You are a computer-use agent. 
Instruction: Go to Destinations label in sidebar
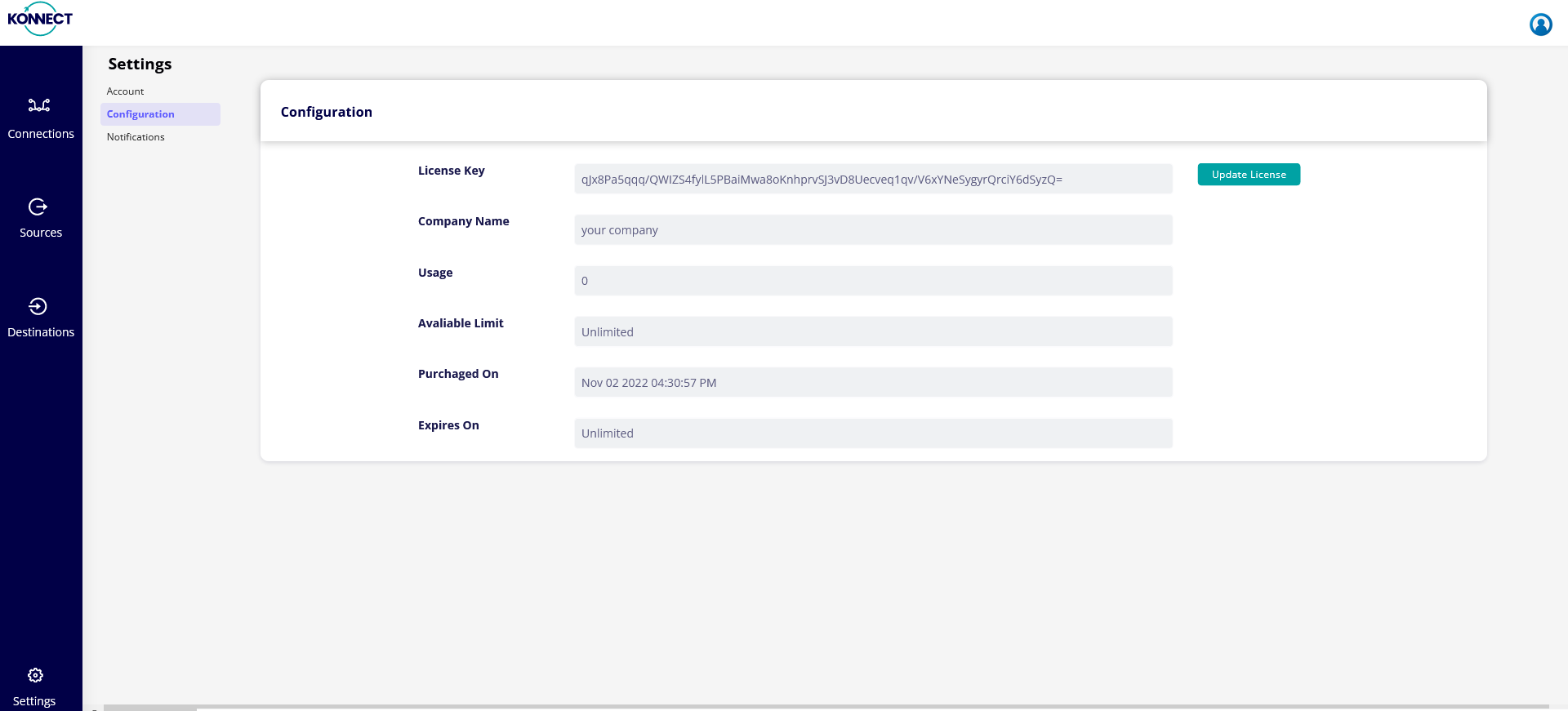(41, 332)
